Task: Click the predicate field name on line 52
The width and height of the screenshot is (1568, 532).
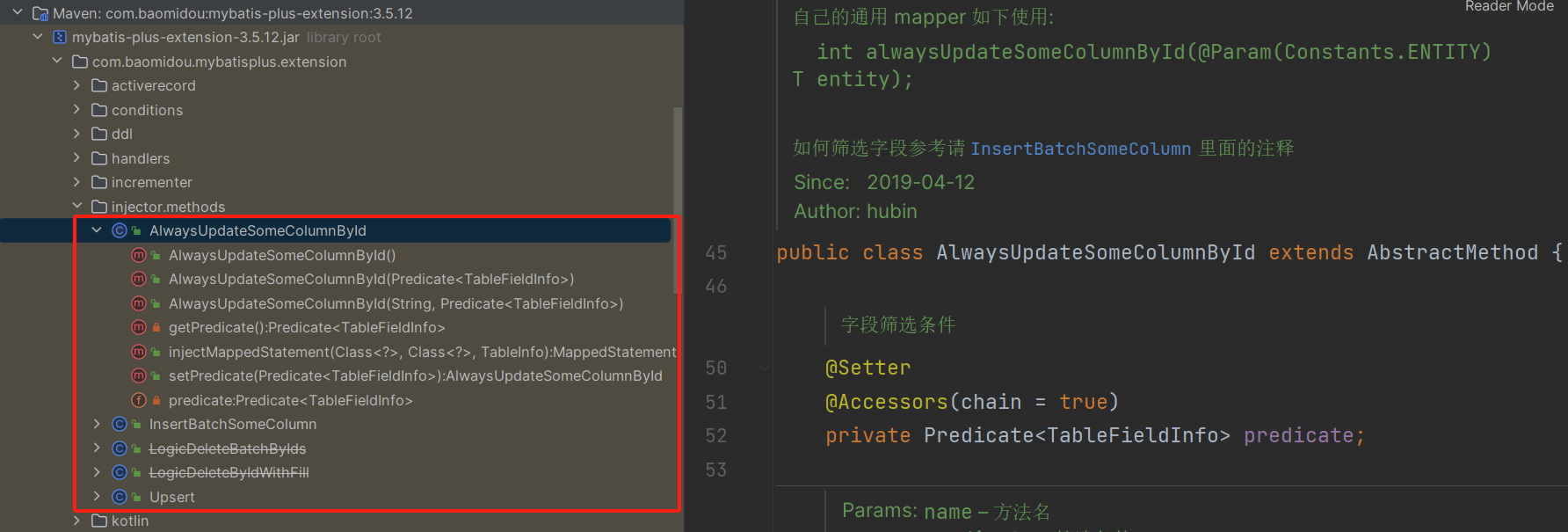Action: pos(1299,435)
